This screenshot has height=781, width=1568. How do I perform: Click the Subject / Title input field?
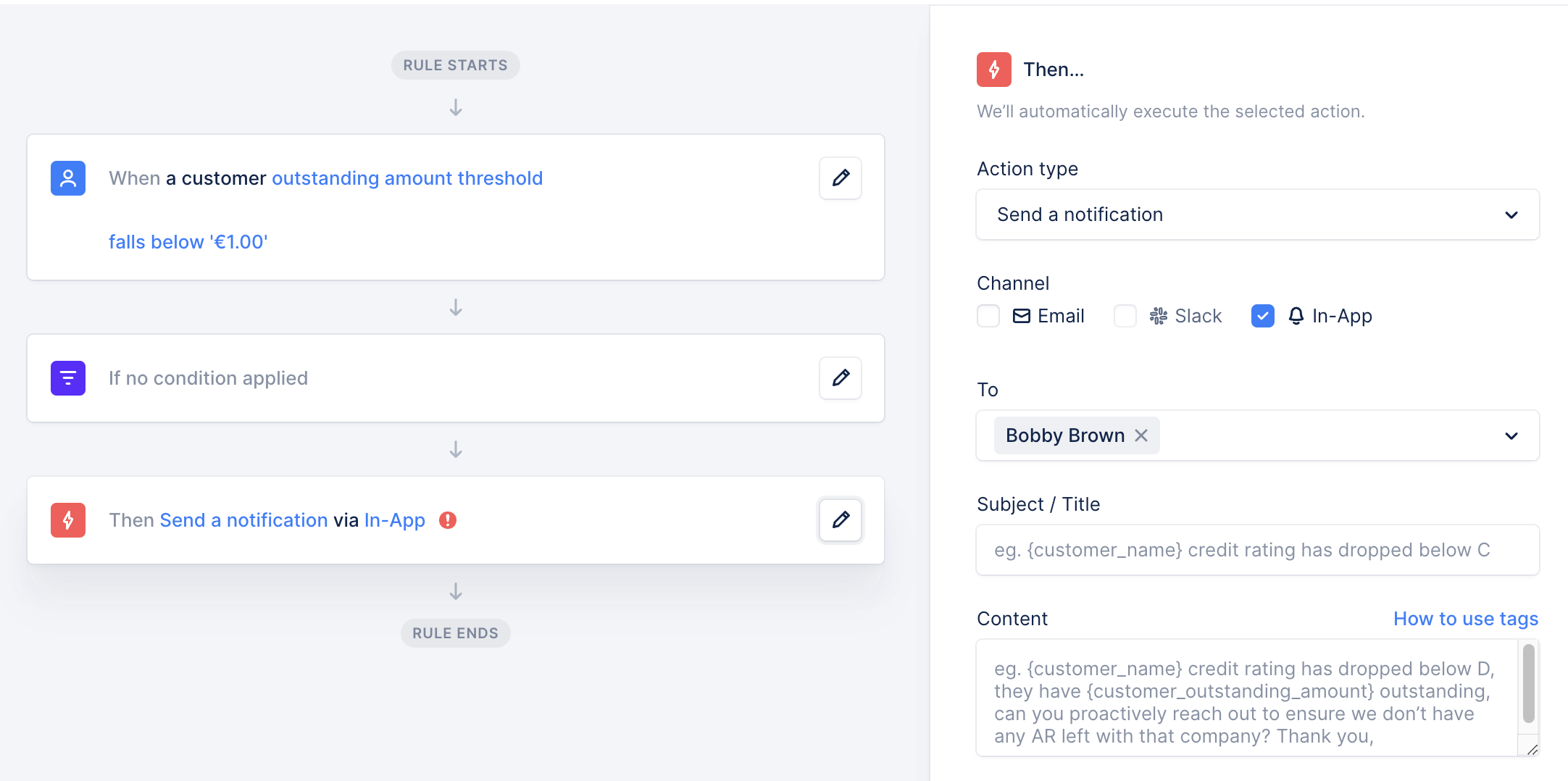(x=1257, y=550)
